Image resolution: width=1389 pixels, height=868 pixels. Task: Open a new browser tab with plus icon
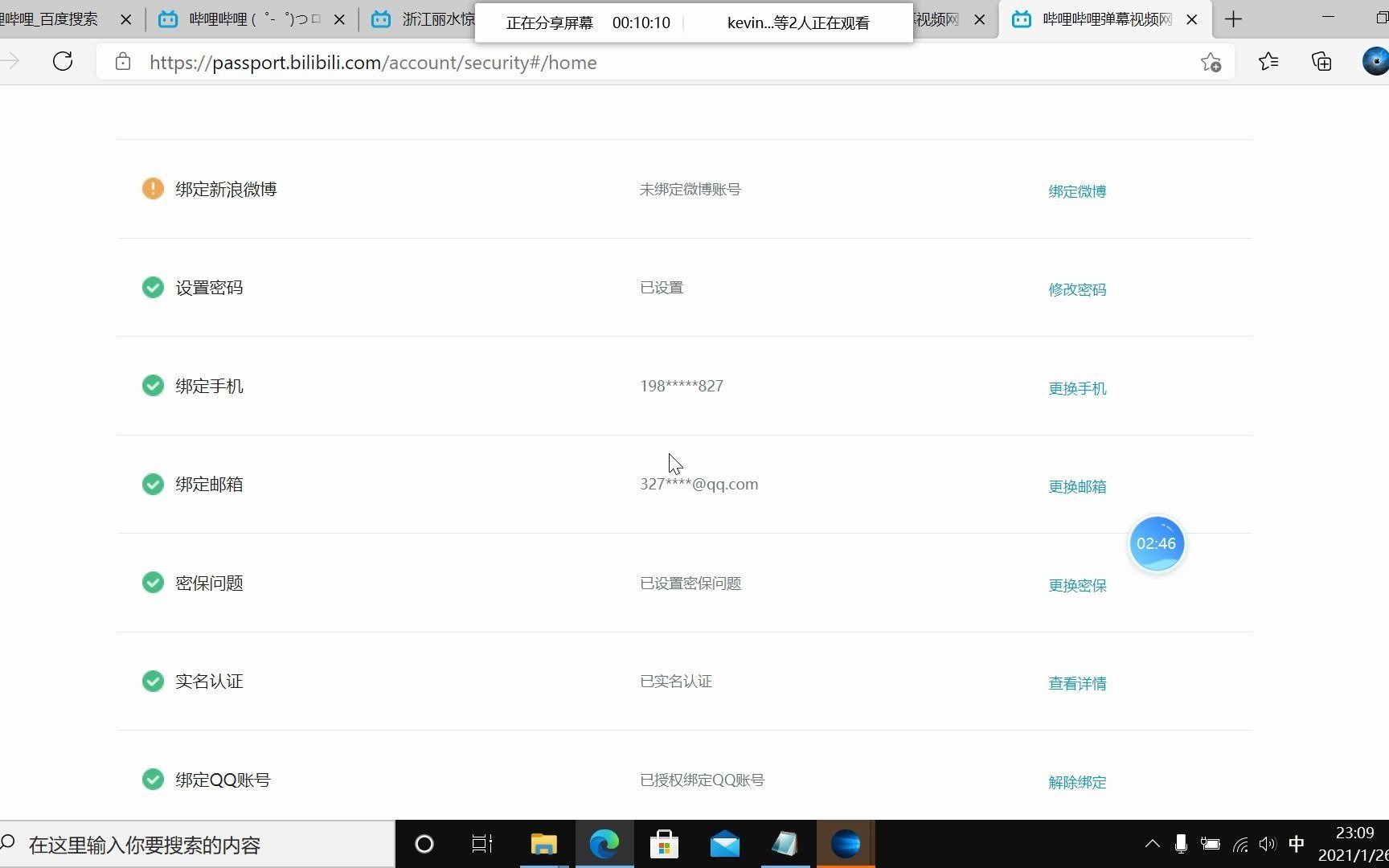tap(1233, 19)
